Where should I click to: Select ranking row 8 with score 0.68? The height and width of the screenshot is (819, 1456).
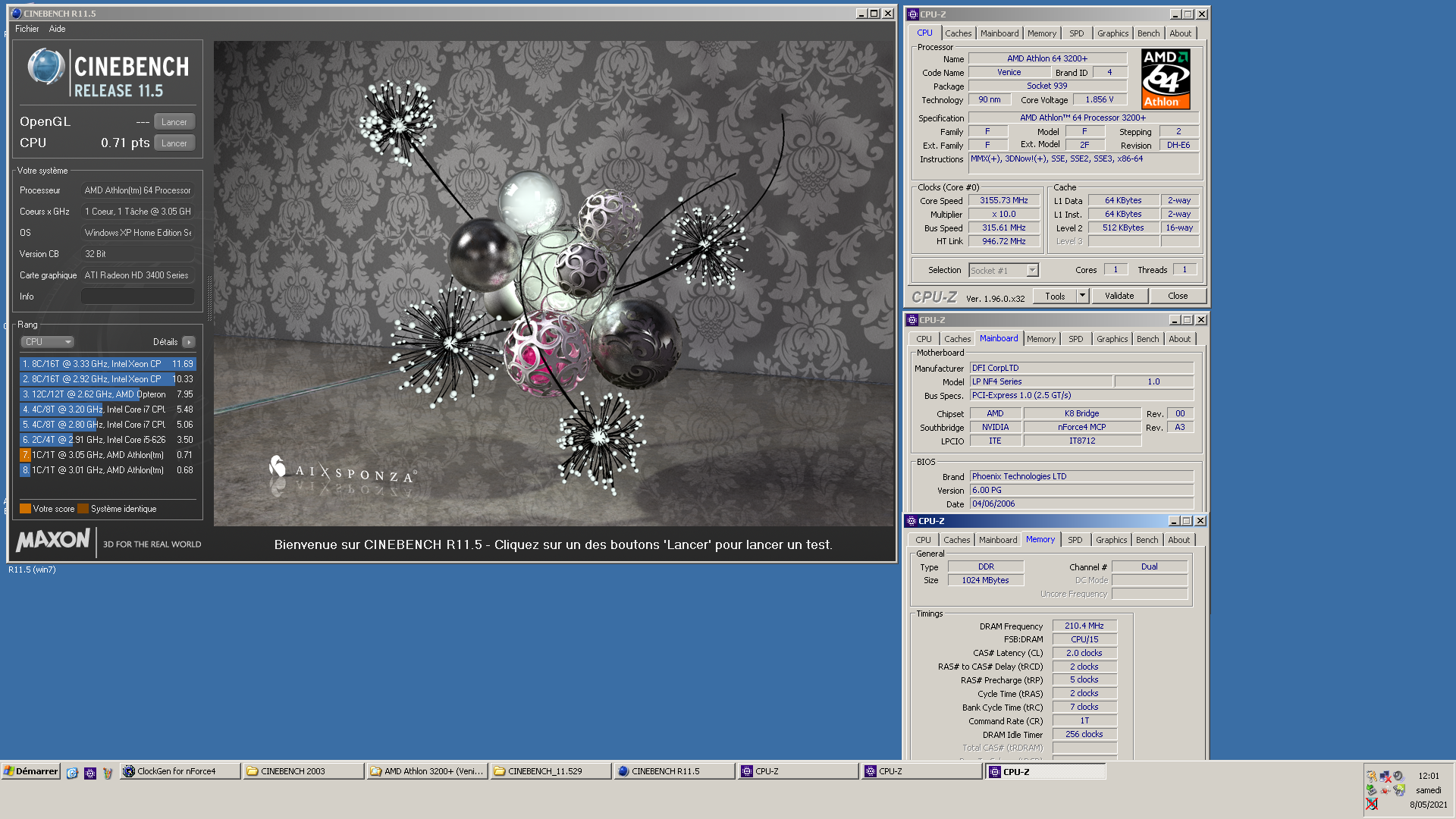tap(108, 470)
